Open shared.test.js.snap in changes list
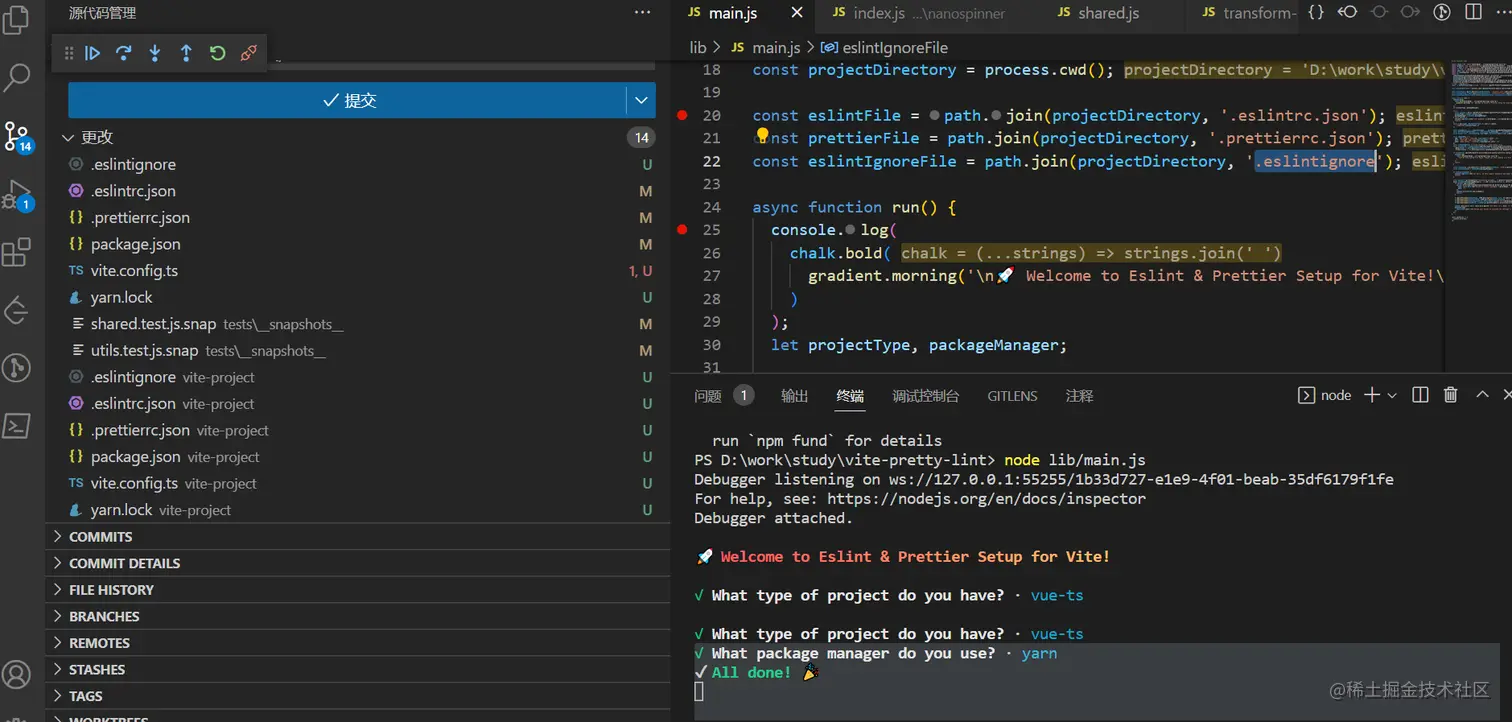1512x722 pixels. point(358,324)
